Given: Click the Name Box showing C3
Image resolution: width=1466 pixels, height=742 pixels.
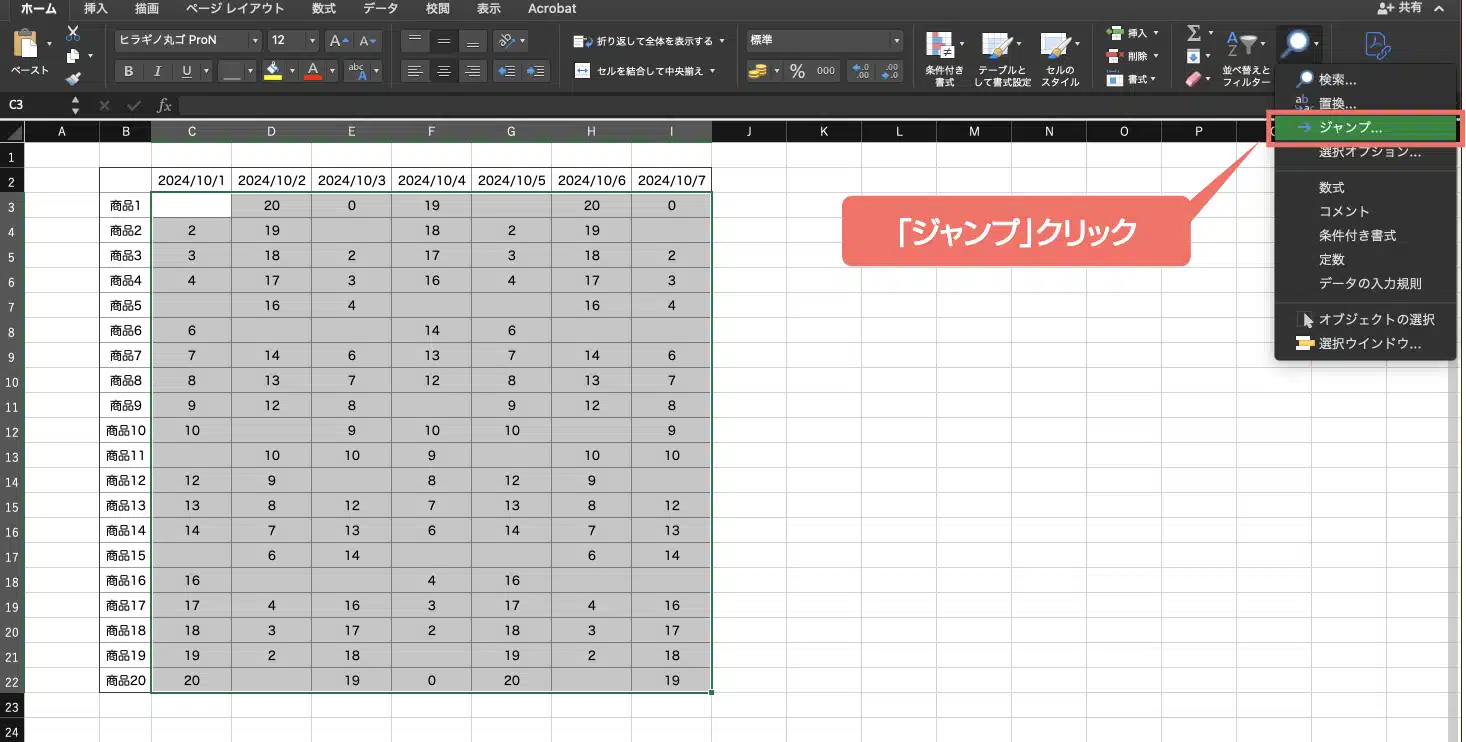Looking at the screenshot, I should coord(34,105).
